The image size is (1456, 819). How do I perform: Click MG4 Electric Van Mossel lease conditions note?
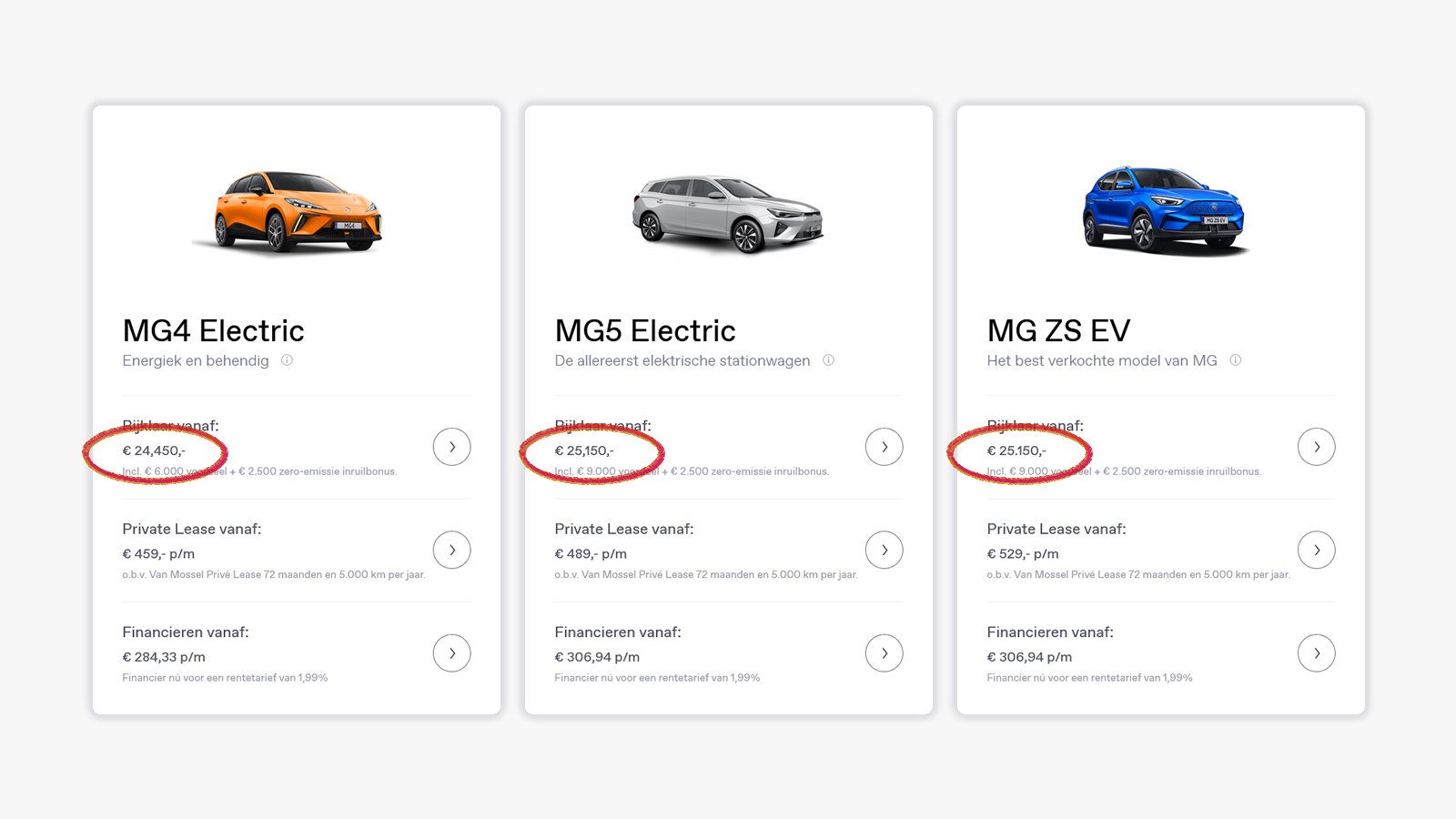coord(274,574)
